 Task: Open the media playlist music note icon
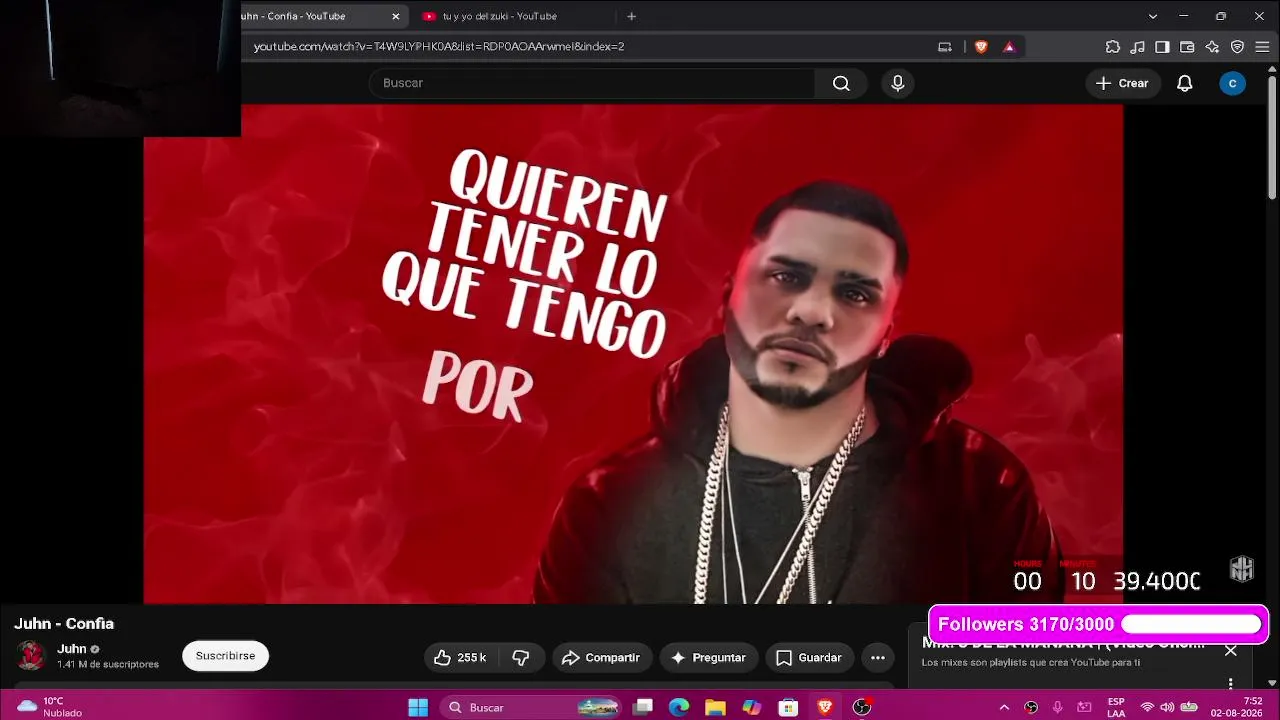pos(1137,46)
